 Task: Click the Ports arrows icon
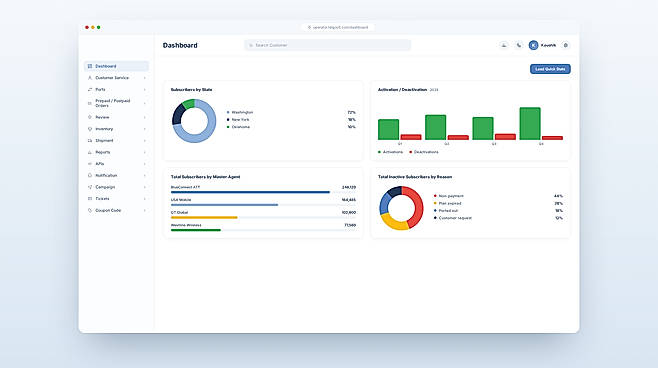pyautogui.click(x=90, y=90)
